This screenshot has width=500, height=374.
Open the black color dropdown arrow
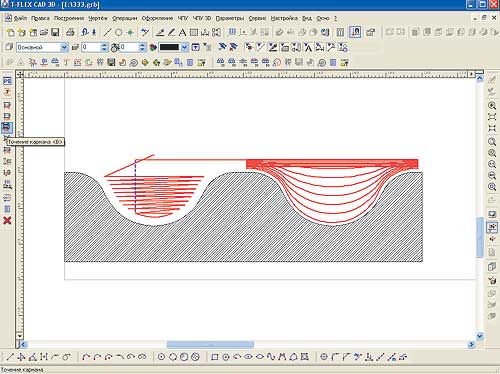[184, 47]
